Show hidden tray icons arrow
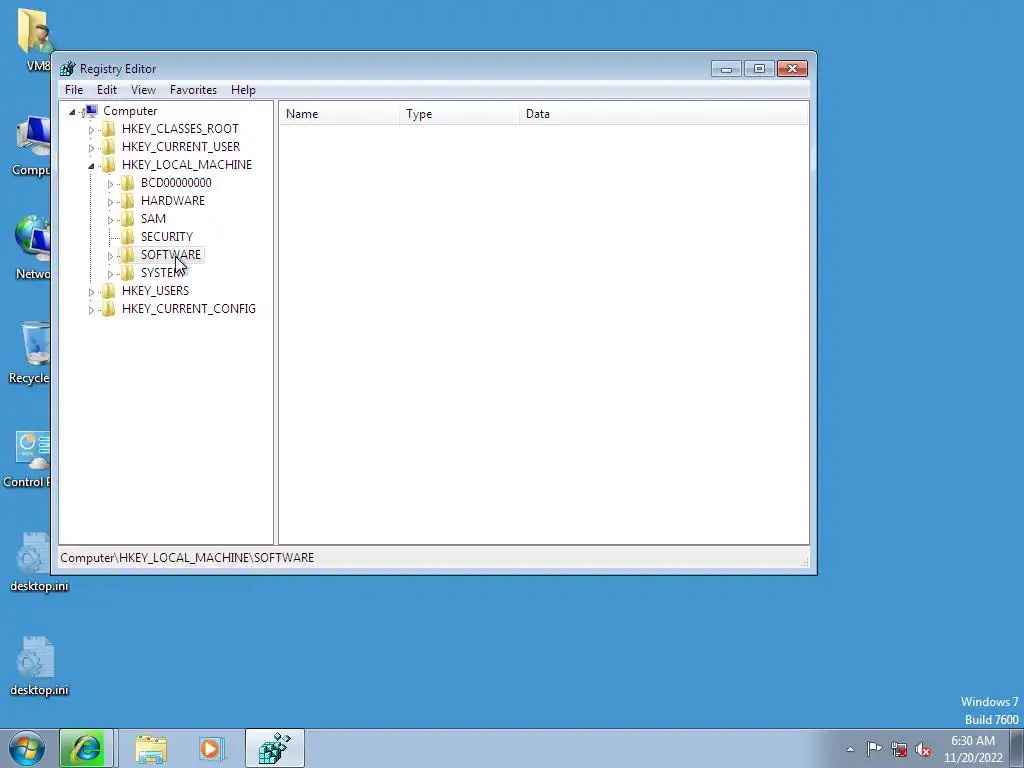 (x=850, y=749)
